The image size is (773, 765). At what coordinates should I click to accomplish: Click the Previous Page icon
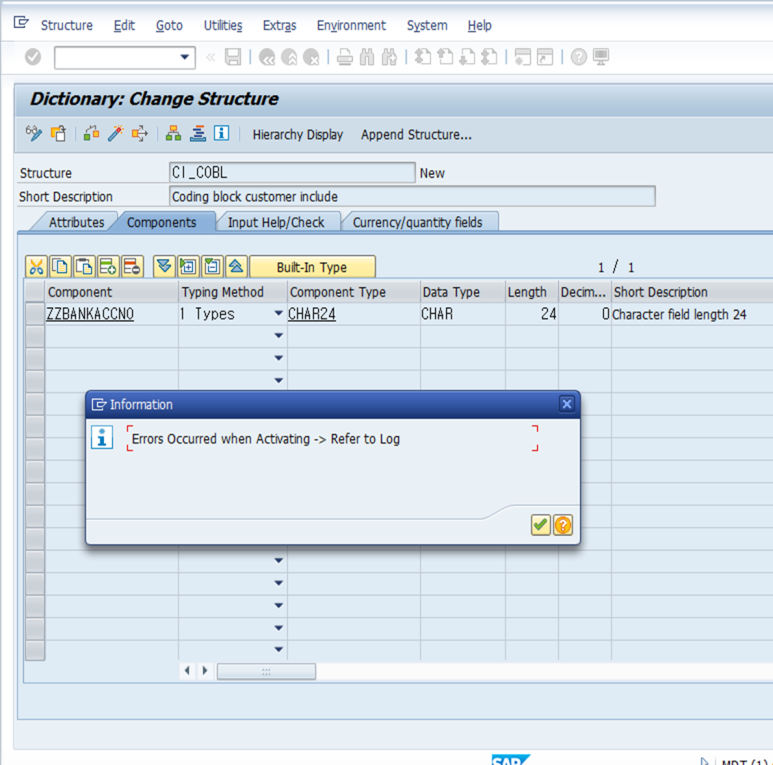(x=445, y=57)
